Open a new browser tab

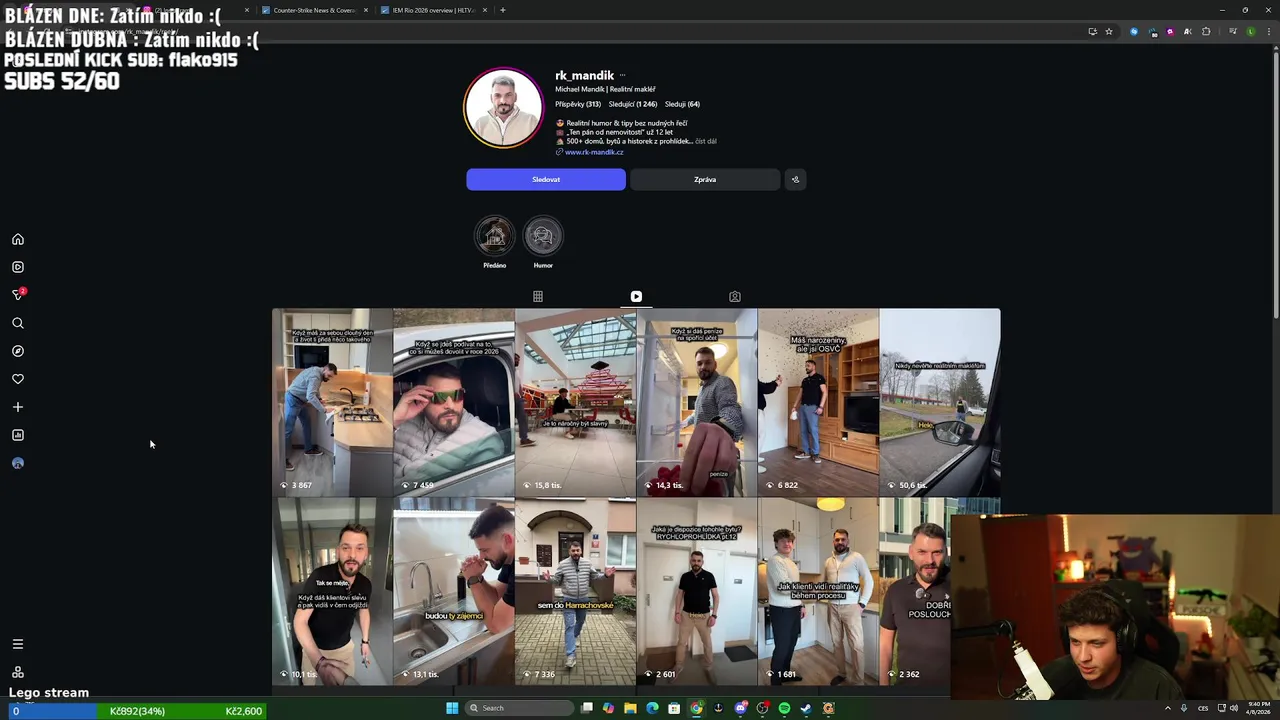coord(503,10)
